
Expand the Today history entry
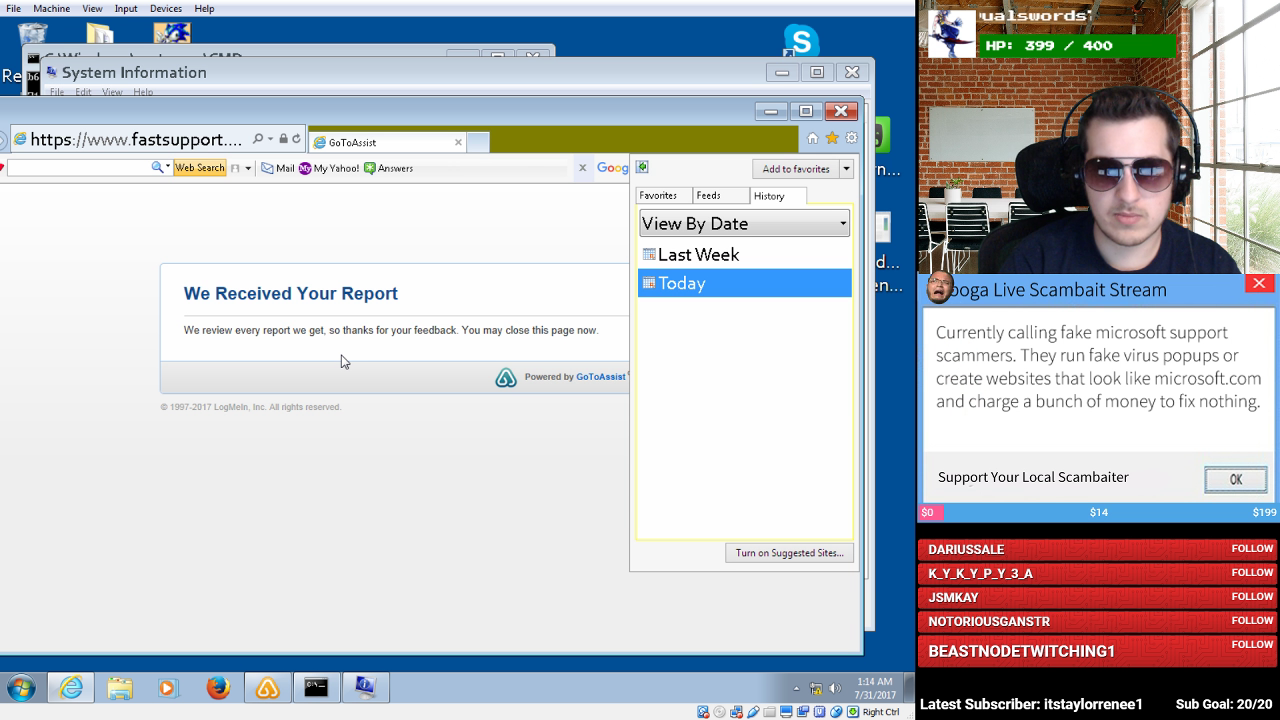coord(744,283)
